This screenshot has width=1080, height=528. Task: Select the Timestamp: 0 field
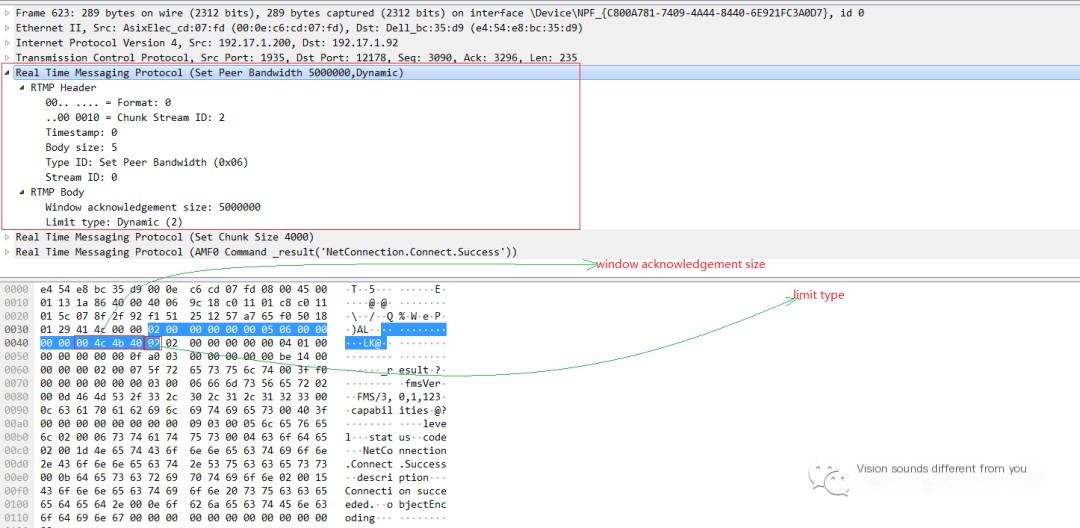pos(81,133)
